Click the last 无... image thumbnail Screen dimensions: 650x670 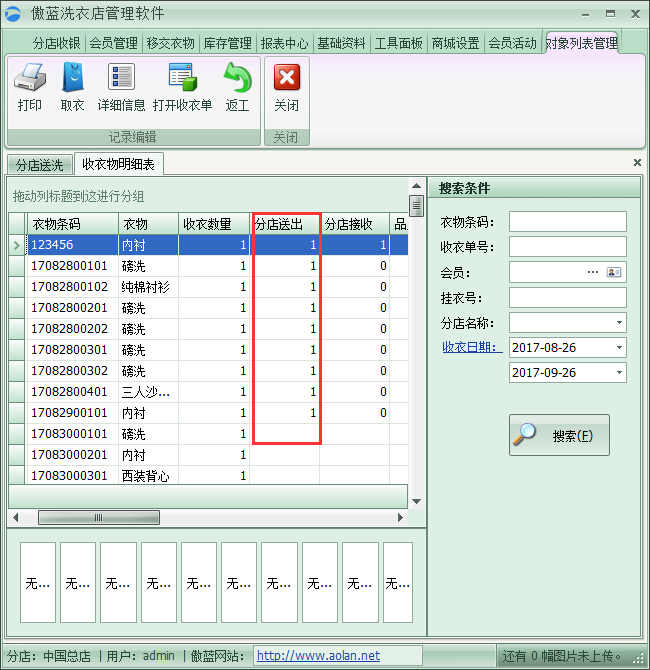click(x=397, y=582)
